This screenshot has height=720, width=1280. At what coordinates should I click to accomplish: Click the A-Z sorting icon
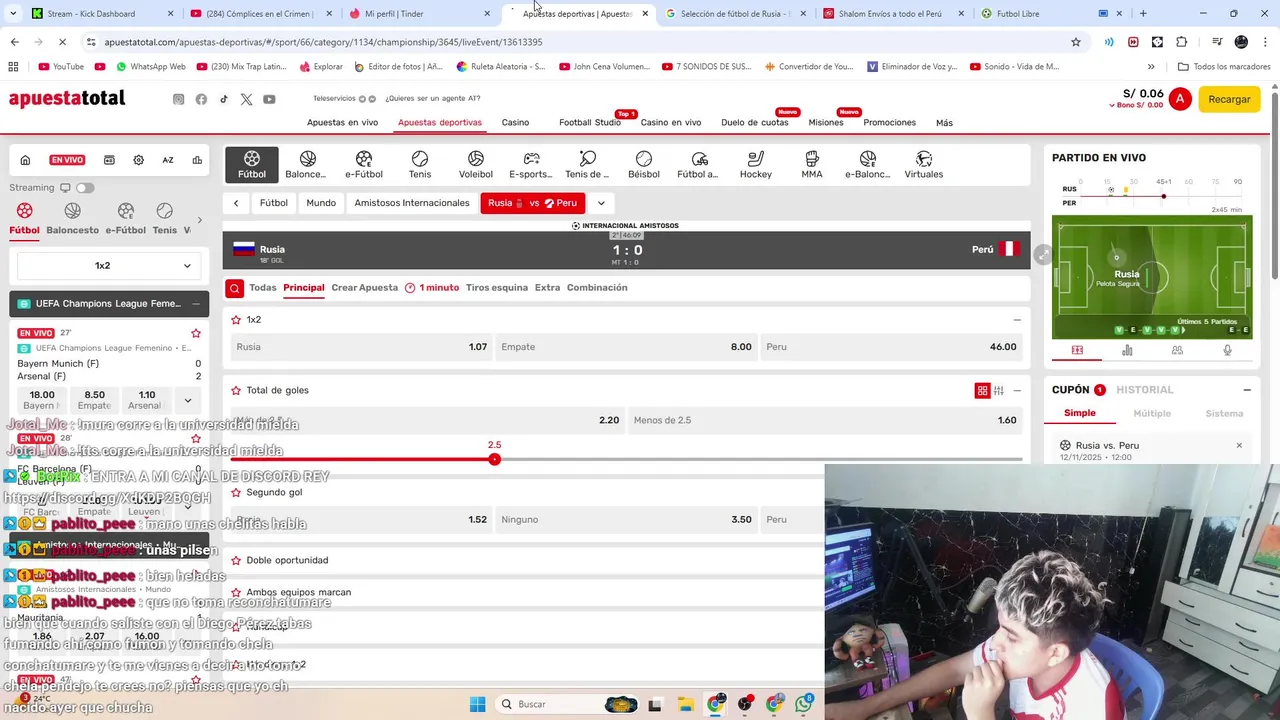point(168,160)
